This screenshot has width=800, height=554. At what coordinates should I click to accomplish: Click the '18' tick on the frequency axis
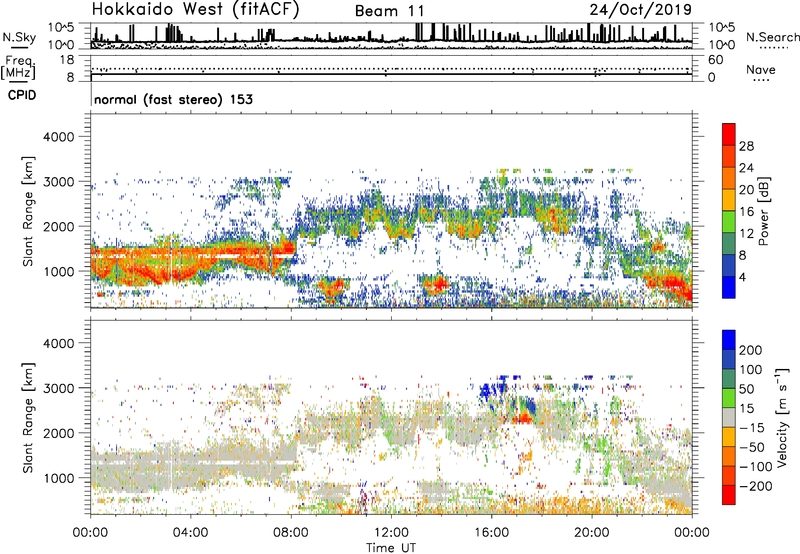click(67, 60)
